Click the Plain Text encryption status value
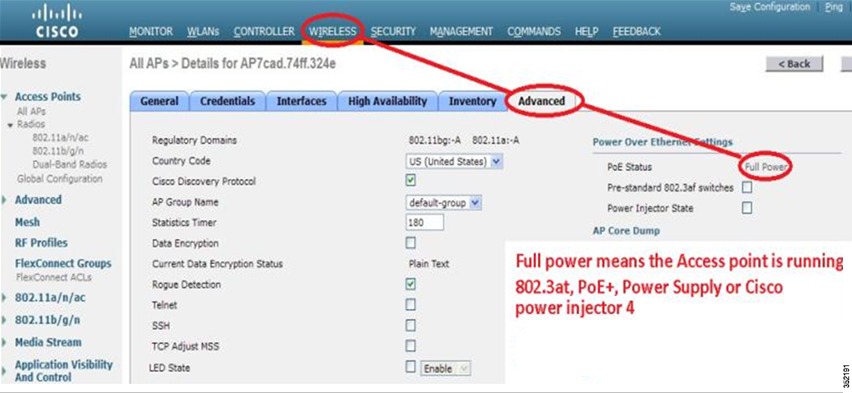The width and height of the screenshot is (852, 393). click(x=429, y=264)
